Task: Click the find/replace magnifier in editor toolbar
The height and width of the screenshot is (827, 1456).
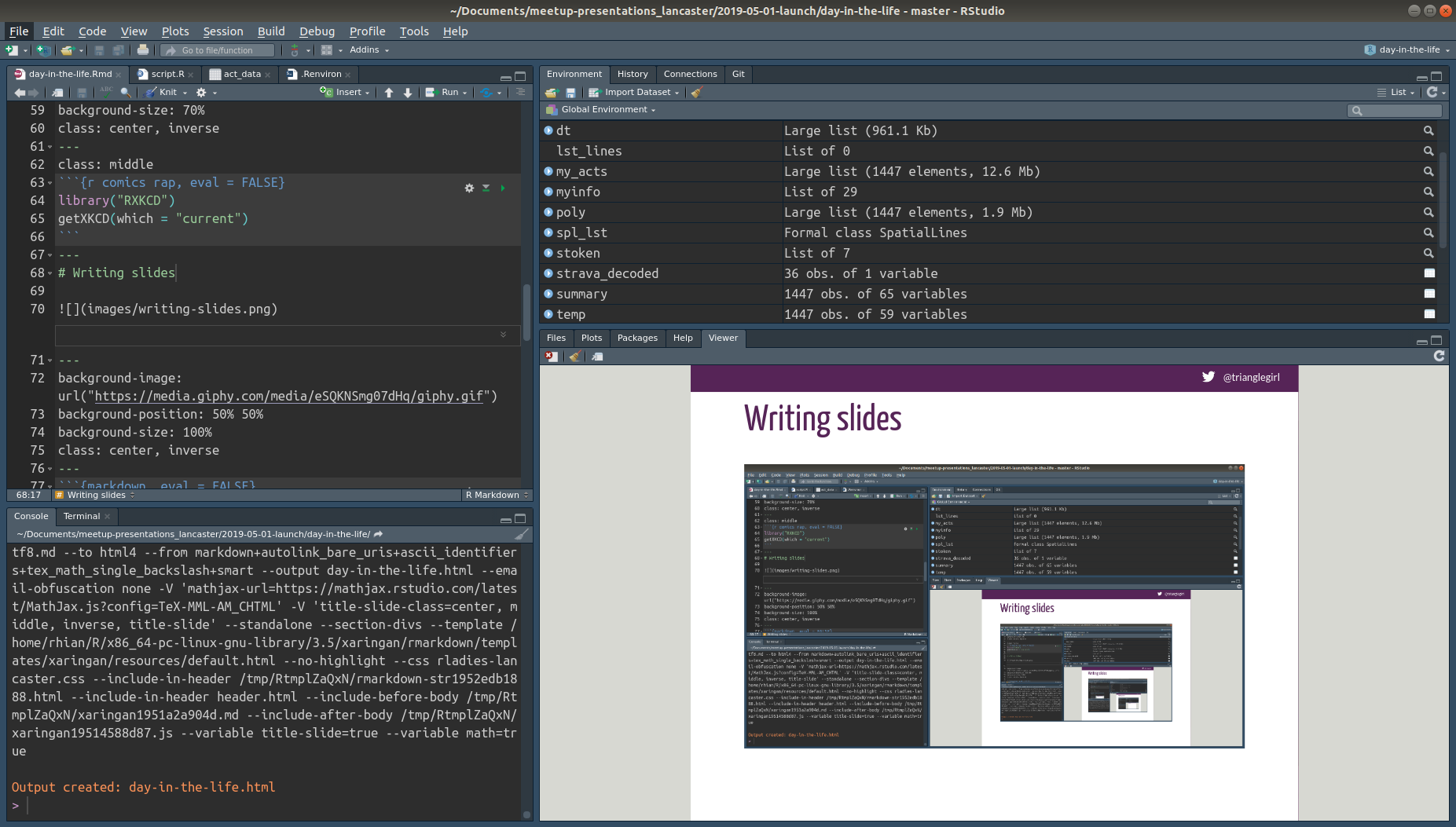Action: coord(125,92)
